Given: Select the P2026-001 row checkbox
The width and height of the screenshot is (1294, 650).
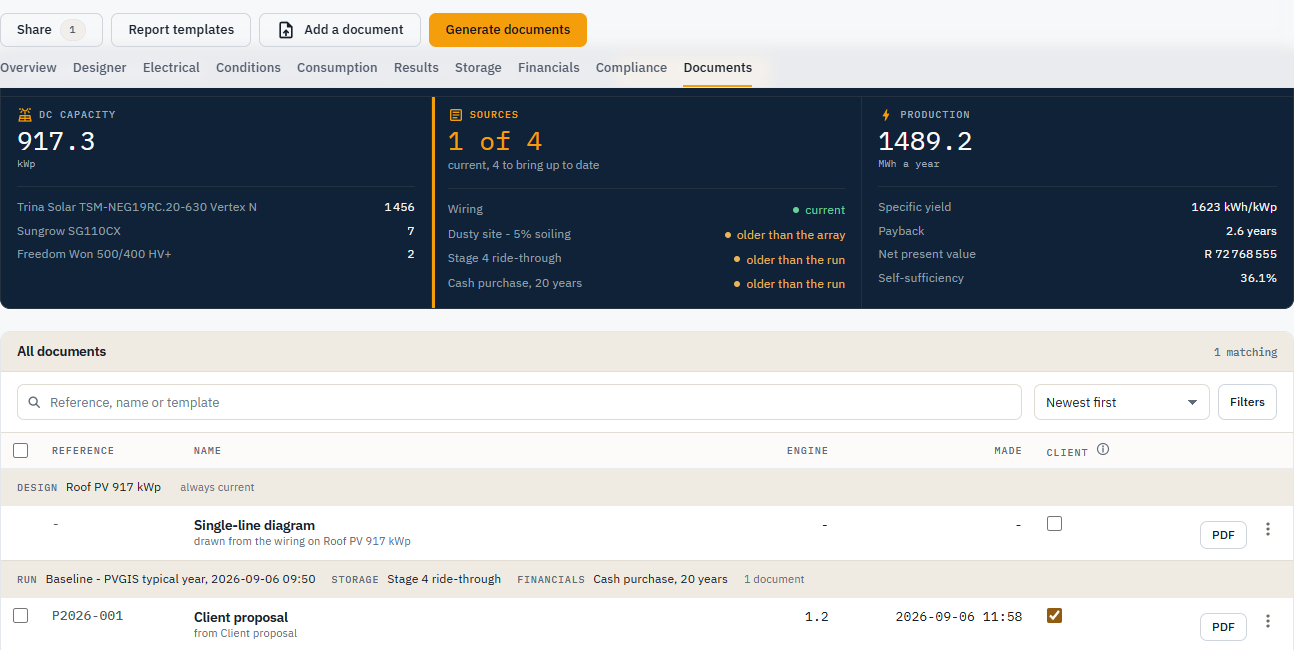Looking at the screenshot, I should pos(21,615).
